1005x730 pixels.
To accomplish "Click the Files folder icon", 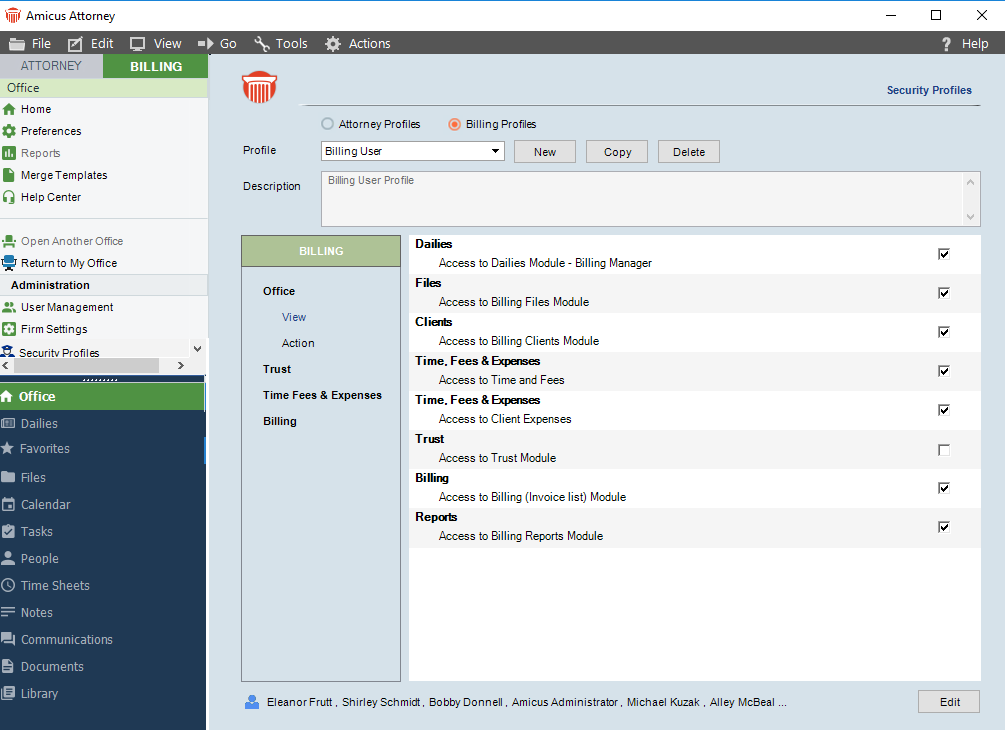I will coord(8,477).
